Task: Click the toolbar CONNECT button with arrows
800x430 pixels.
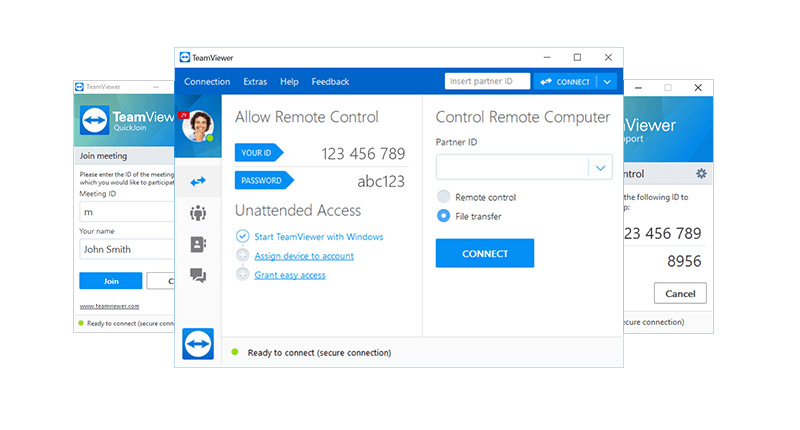Action: [565, 82]
